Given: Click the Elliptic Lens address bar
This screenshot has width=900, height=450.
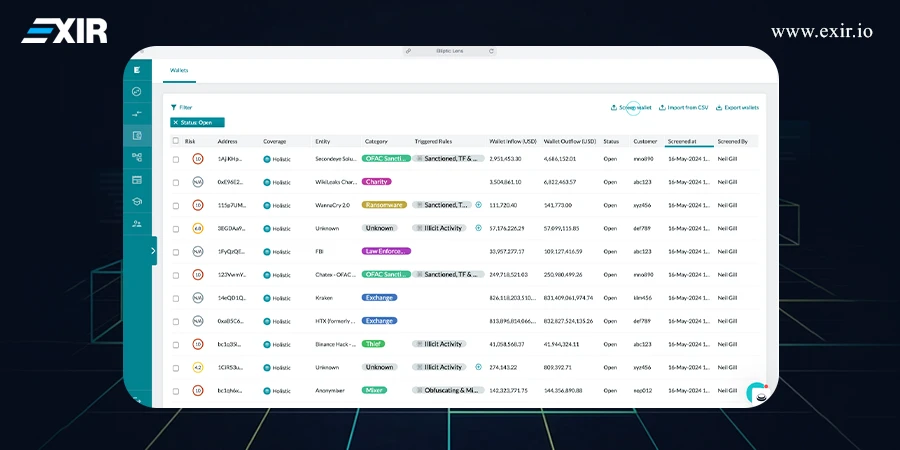Looking at the screenshot, I should coord(449,51).
